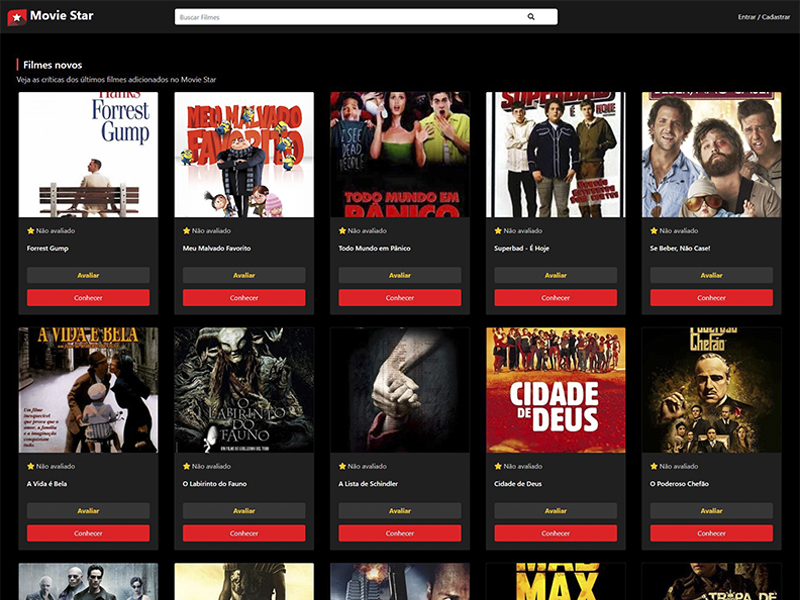Click the title text 'A Vida é Bela'
Viewport: 800px width, 600px height.
click(x=47, y=484)
